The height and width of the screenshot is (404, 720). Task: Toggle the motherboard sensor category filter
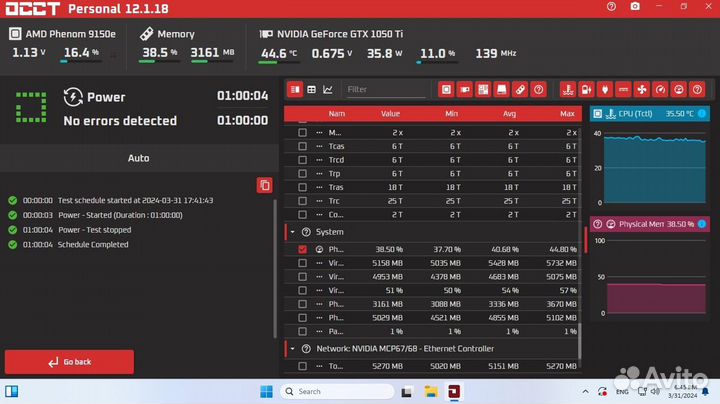tap(483, 90)
